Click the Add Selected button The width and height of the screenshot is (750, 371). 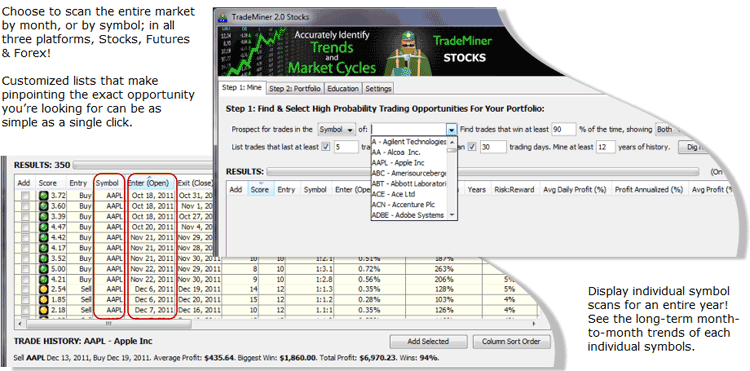click(x=428, y=341)
